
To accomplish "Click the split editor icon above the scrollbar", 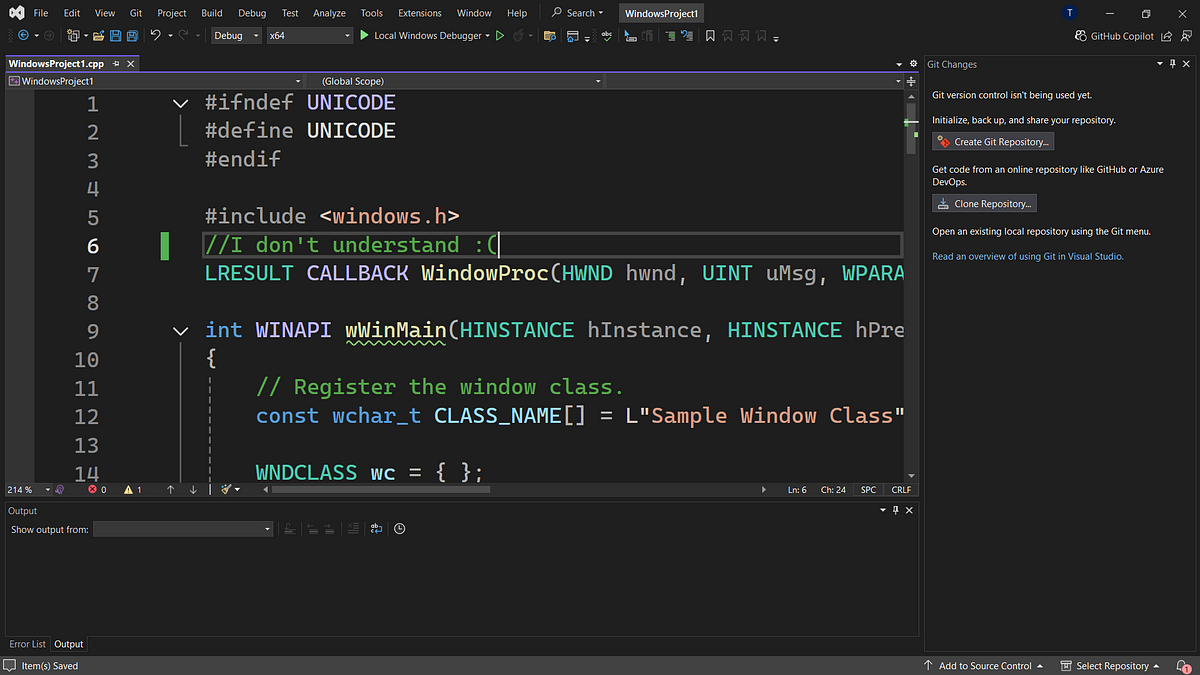I will pos(911,79).
